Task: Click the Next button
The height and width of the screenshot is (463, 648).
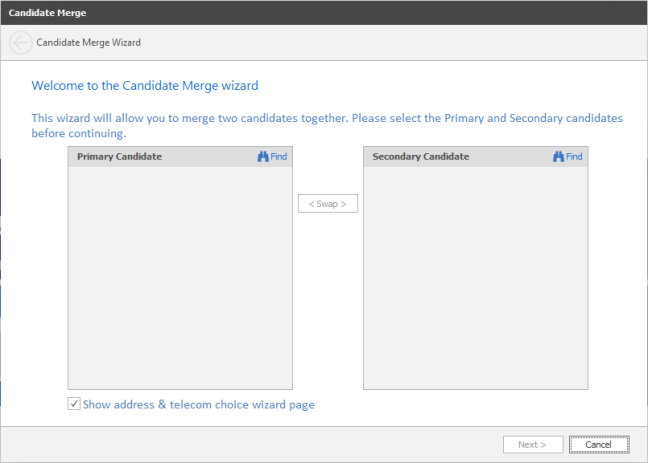Action: tap(531, 444)
